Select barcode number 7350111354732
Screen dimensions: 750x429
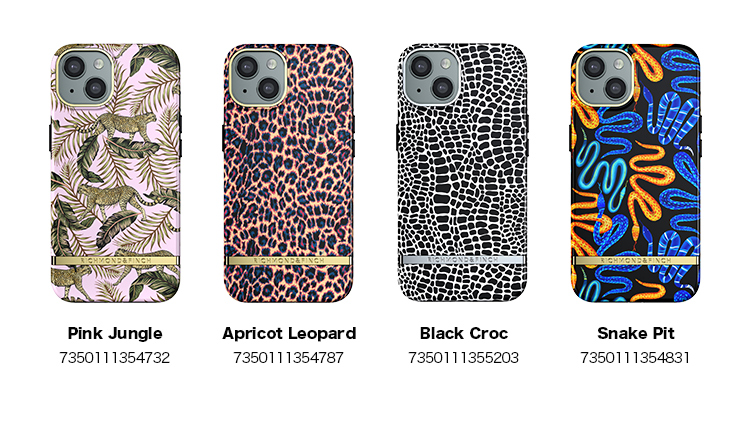pos(115,358)
